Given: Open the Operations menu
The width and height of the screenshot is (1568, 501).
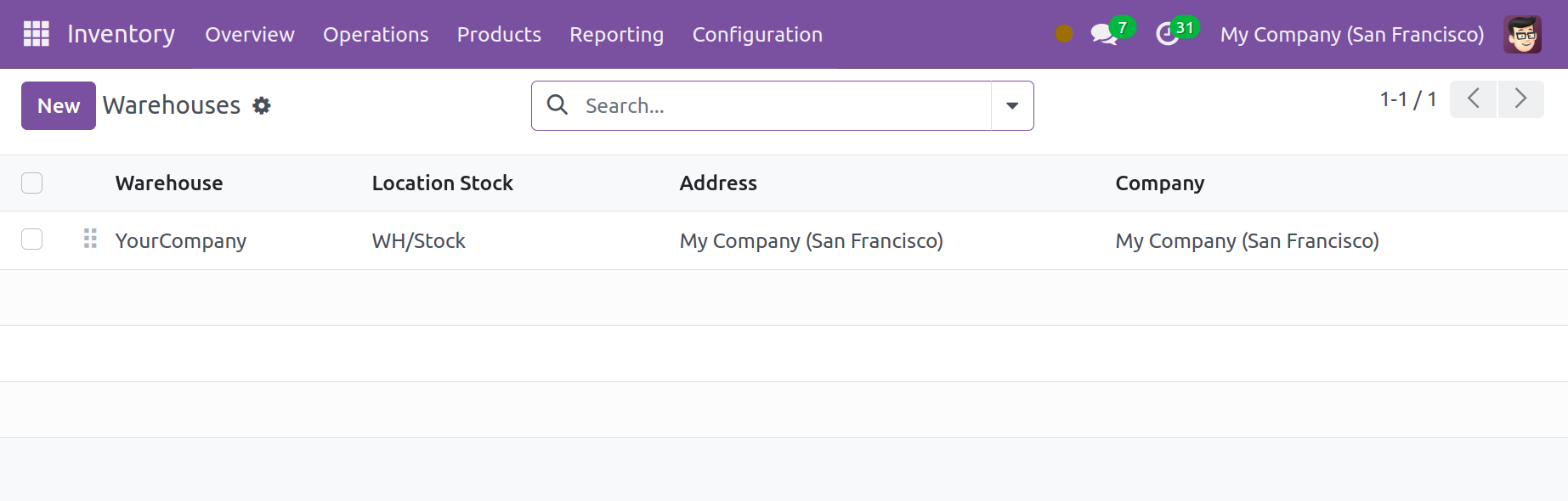Looking at the screenshot, I should tap(375, 35).
